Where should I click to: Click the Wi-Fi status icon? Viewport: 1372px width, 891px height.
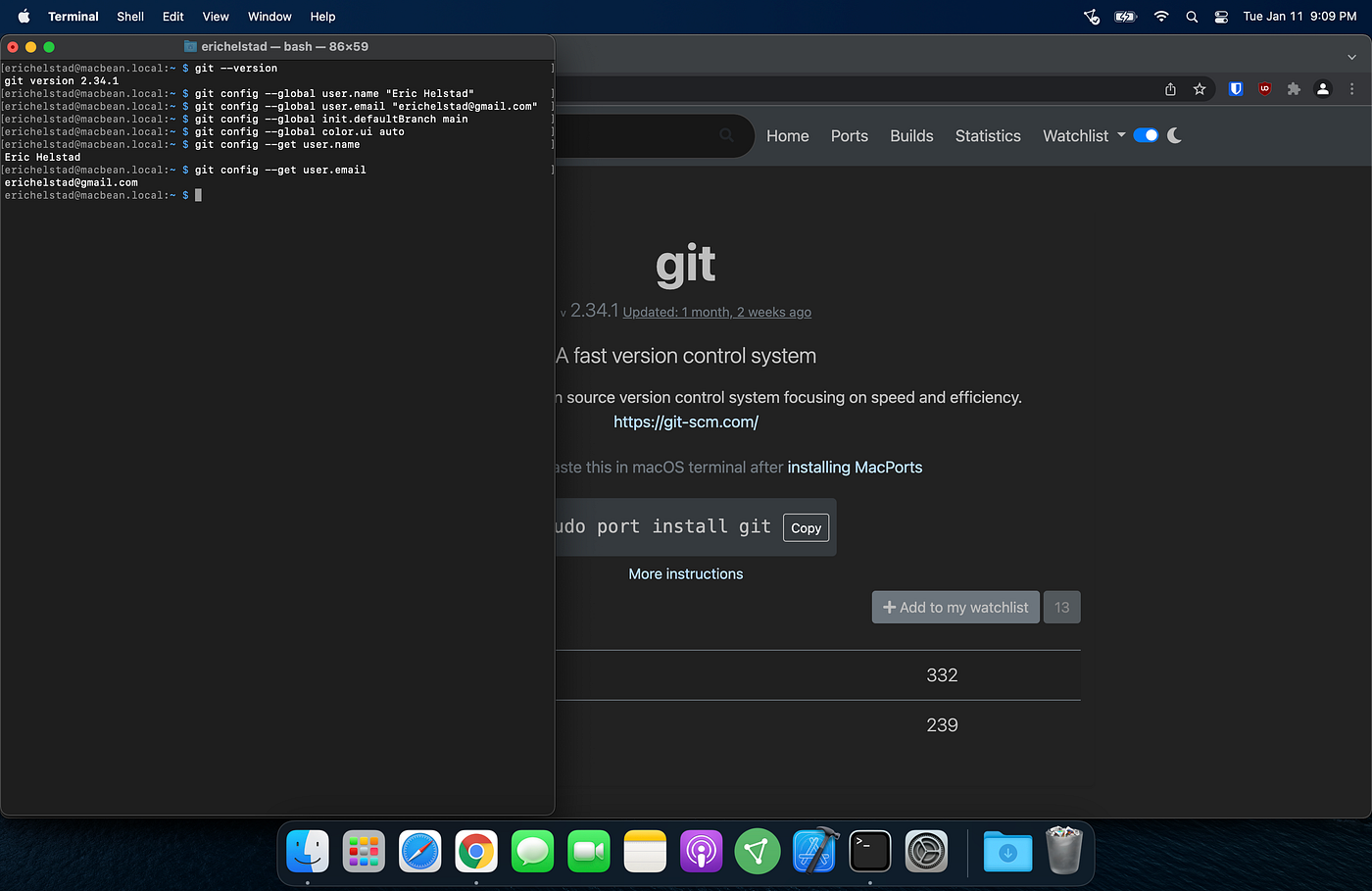click(x=1161, y=17)
